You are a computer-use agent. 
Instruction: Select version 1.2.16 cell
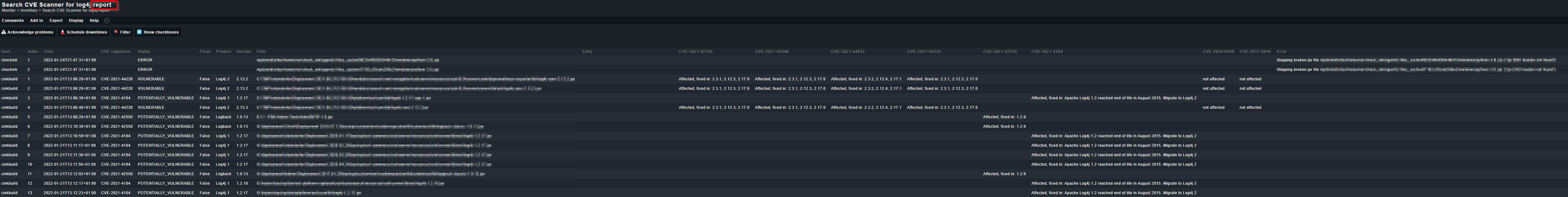coord(242,184)
